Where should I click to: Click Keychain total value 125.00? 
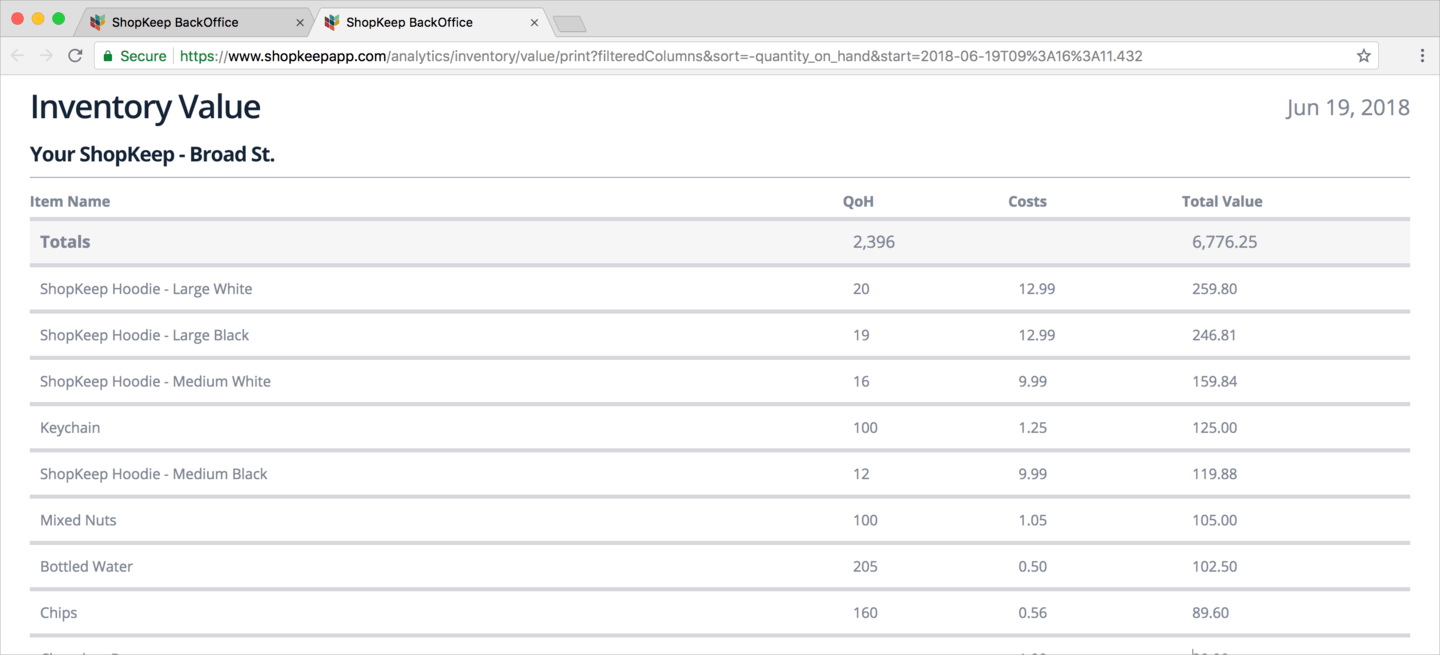[x=1214, y=428]
